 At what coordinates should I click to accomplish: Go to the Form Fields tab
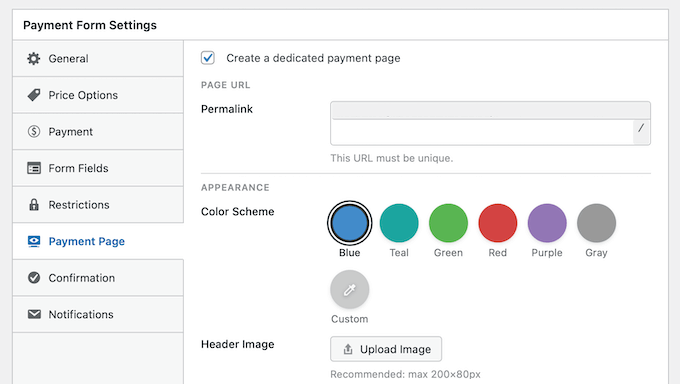pos(98,168)
